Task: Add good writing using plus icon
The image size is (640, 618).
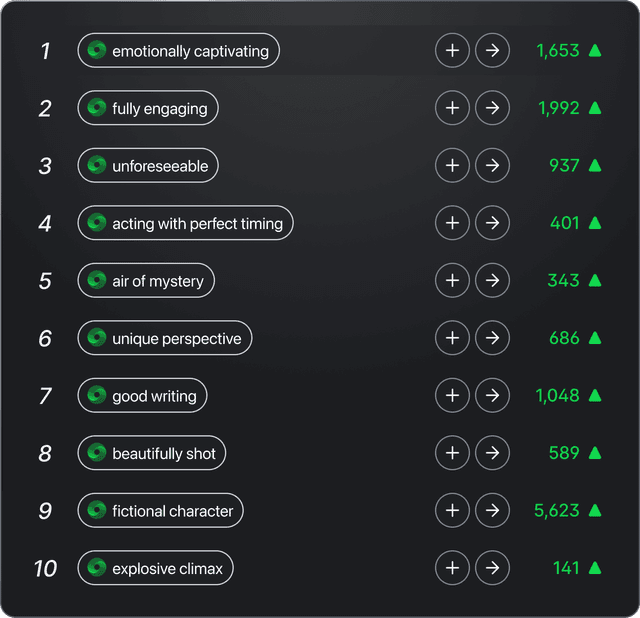Action: 452,395
